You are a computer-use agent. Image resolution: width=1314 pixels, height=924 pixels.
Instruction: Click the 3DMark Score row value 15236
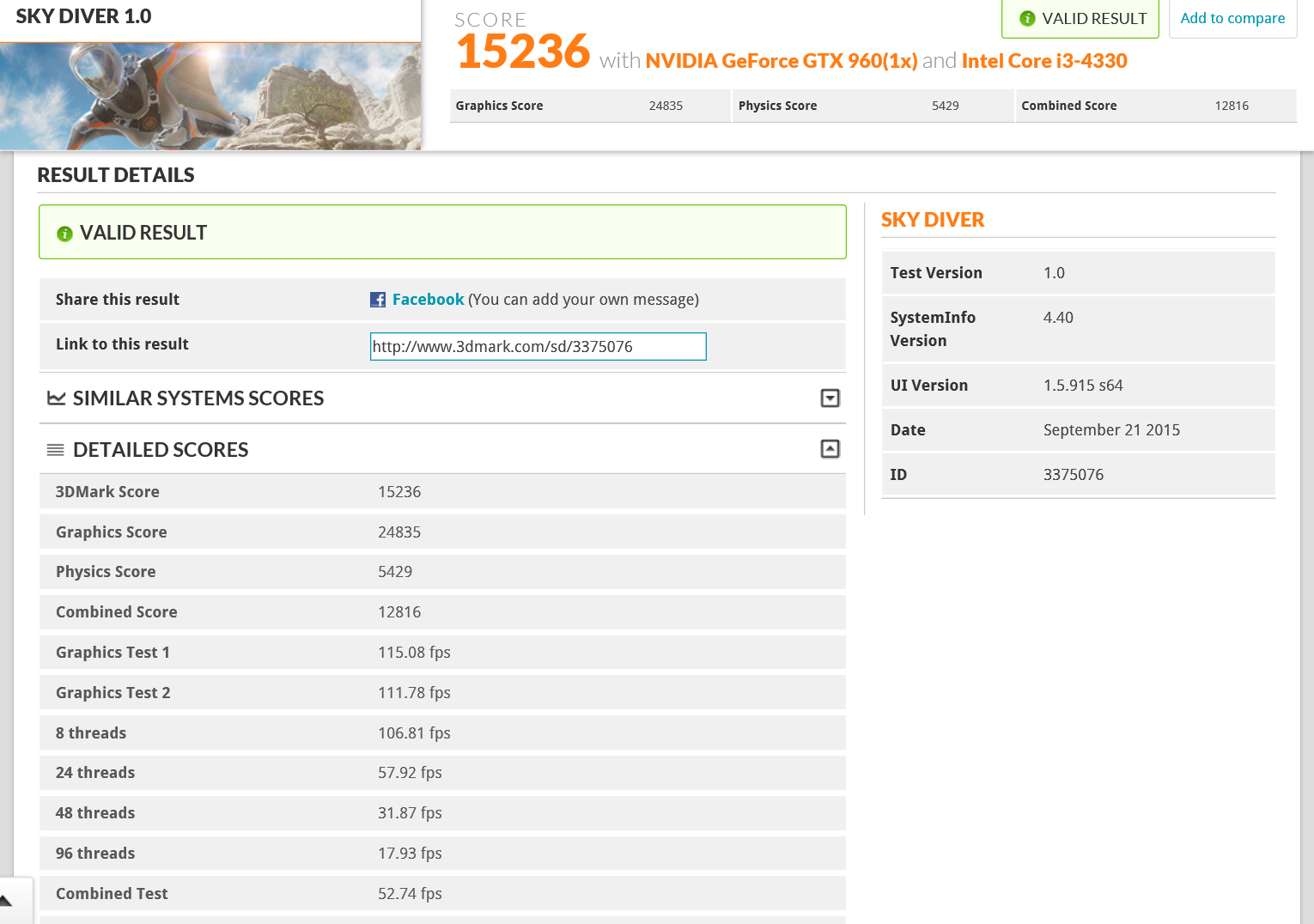coord(399,492)
